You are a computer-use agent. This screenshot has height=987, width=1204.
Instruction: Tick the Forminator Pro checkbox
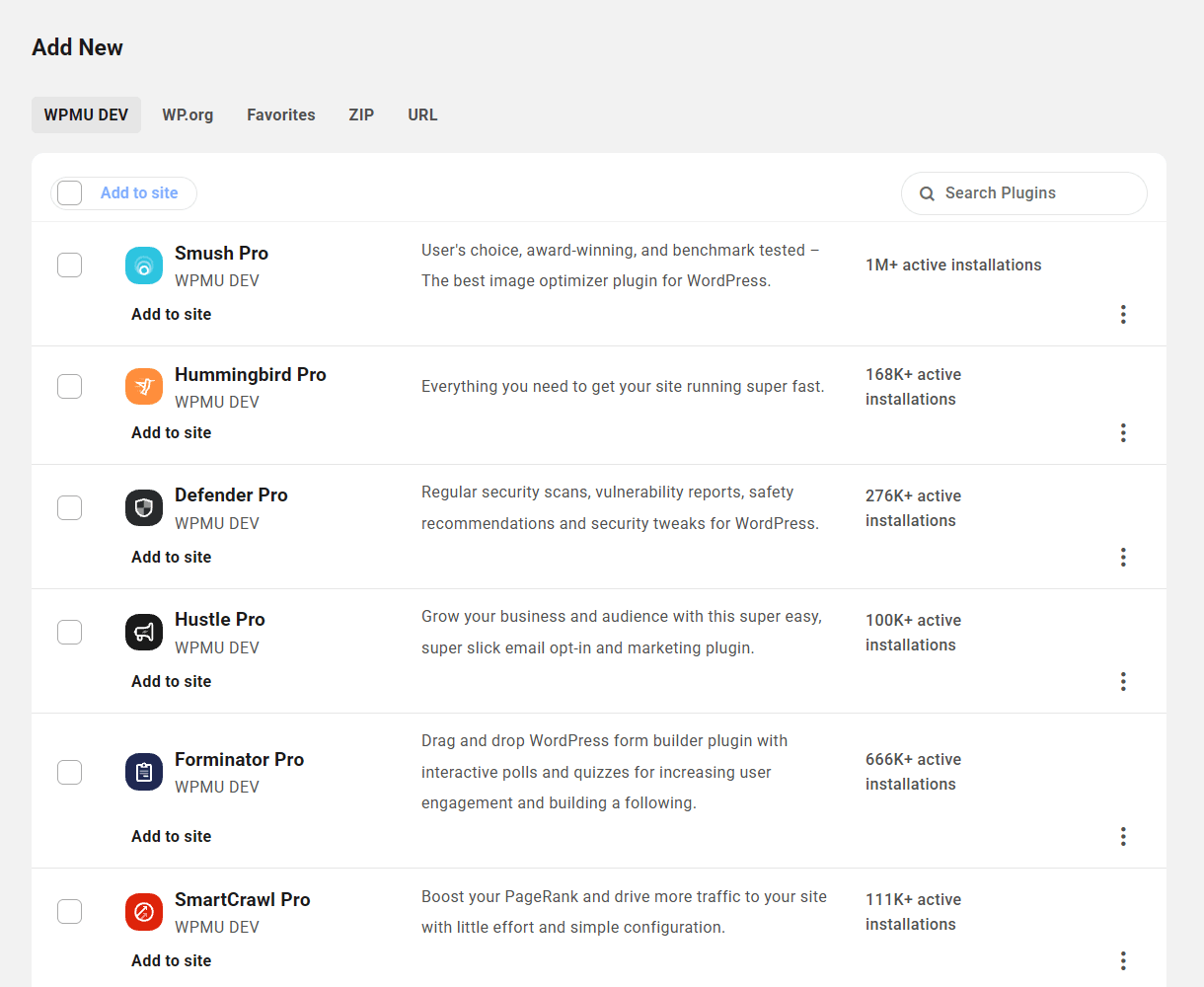click(70, 772)
